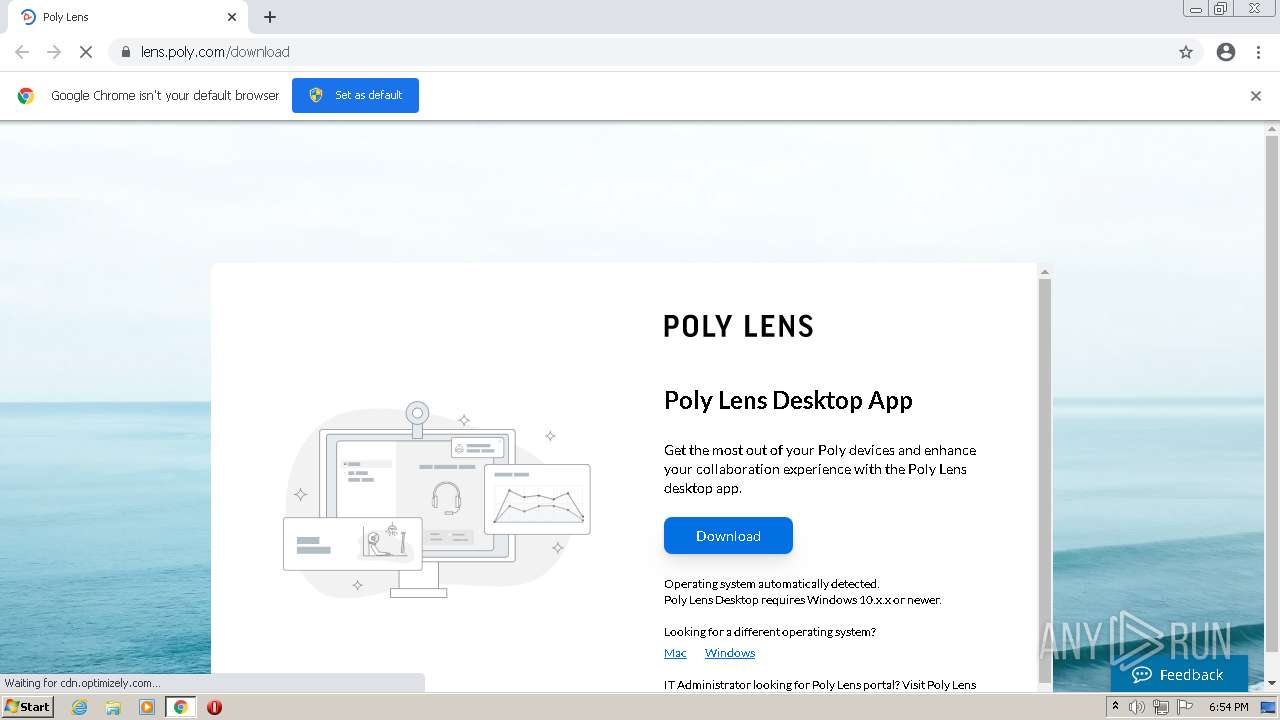Select the Poly Lens tab
Viewport: 1280px width, 720px height.
coord(128,17)
